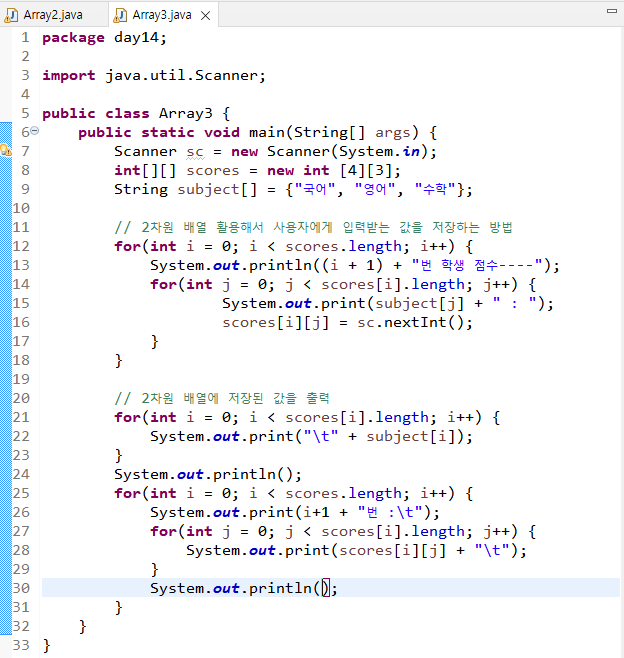Click the string "국어" on line 9
Image resolution: width=624 pixels, height=658 pixels.
(315, 189)
